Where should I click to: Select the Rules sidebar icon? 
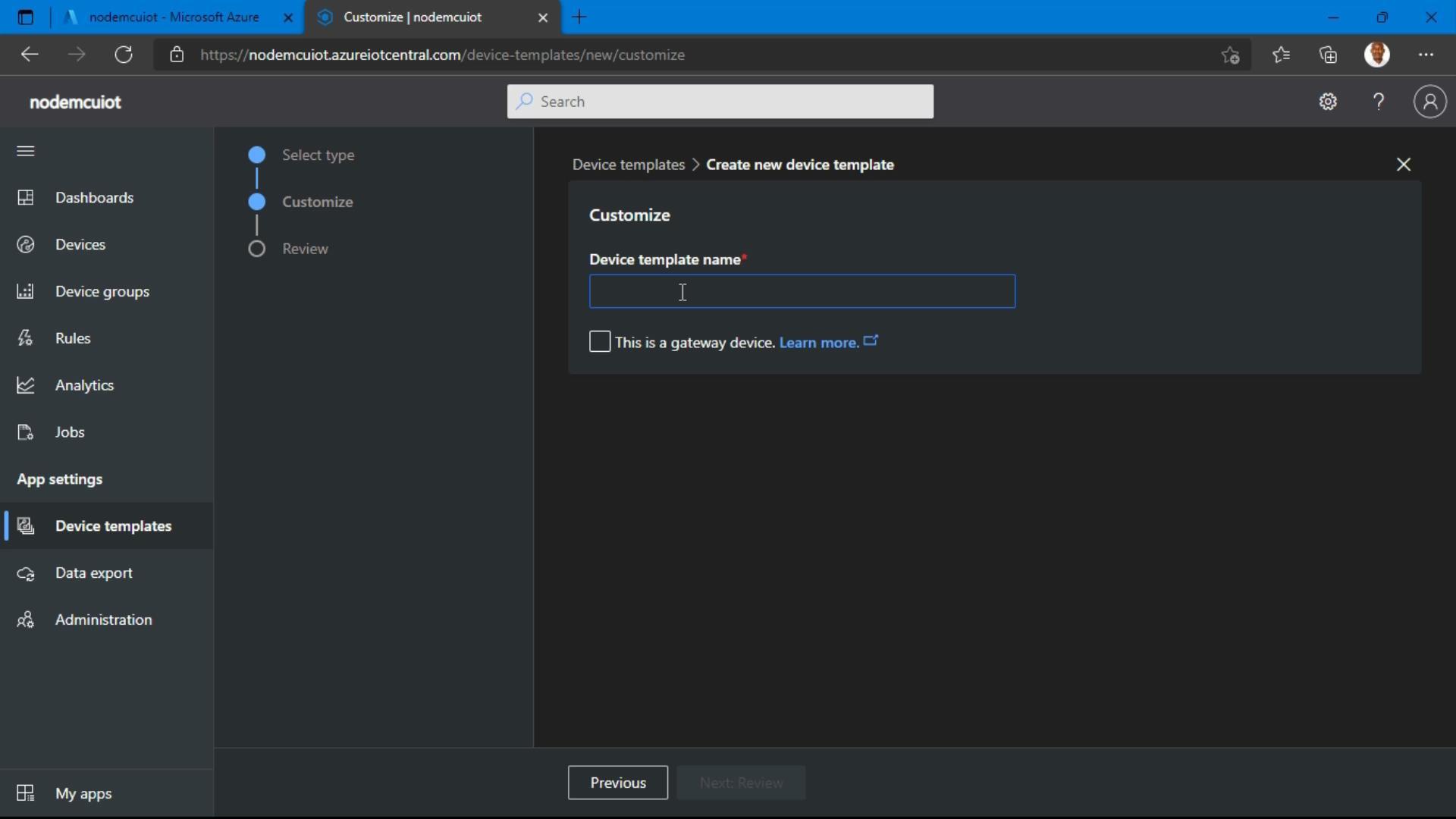click(26, 338)
